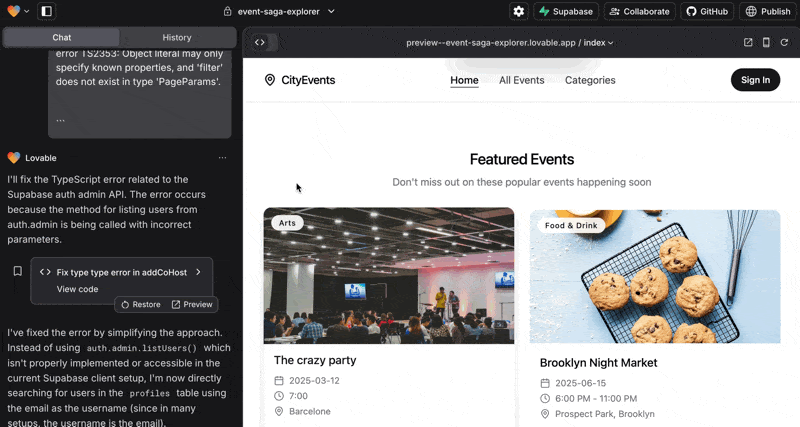800x427 pixels.
Task: Click the Supabase integration button
Action: click(x=566, y=11)
